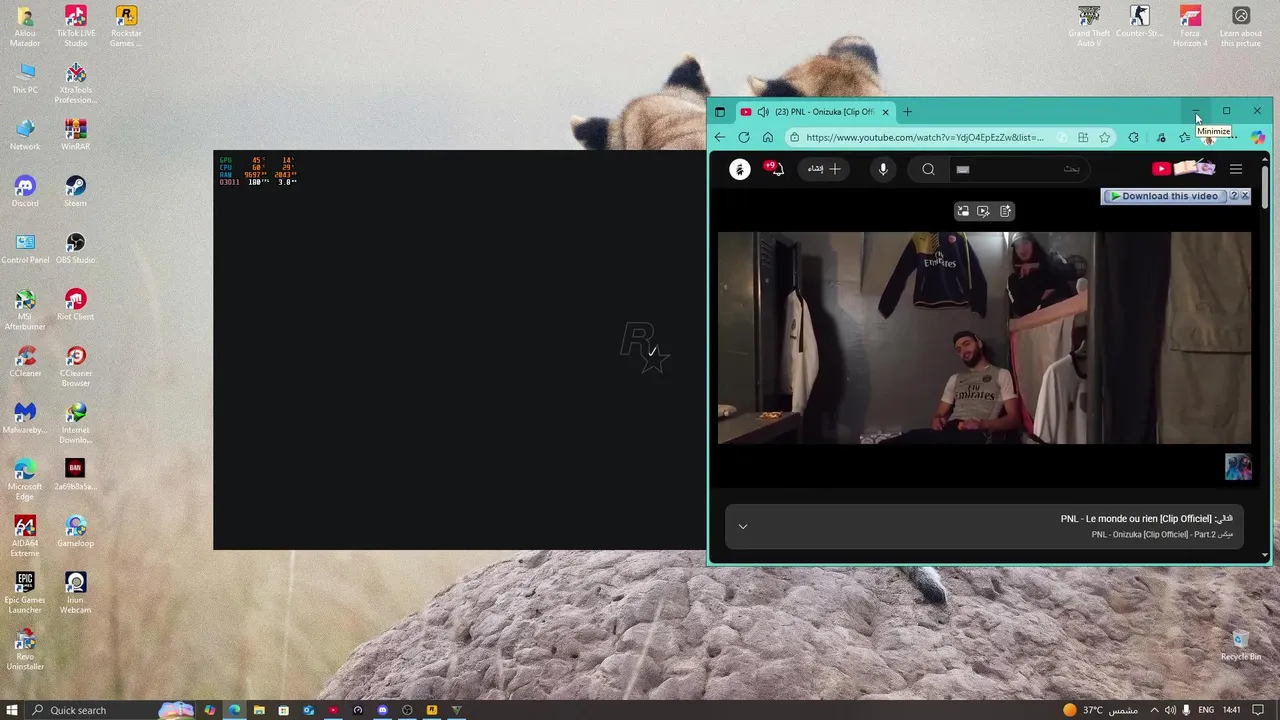Select the Counter-Strike desktop icon
This screenshot has height=720, width=1280.
(1139, 22)
